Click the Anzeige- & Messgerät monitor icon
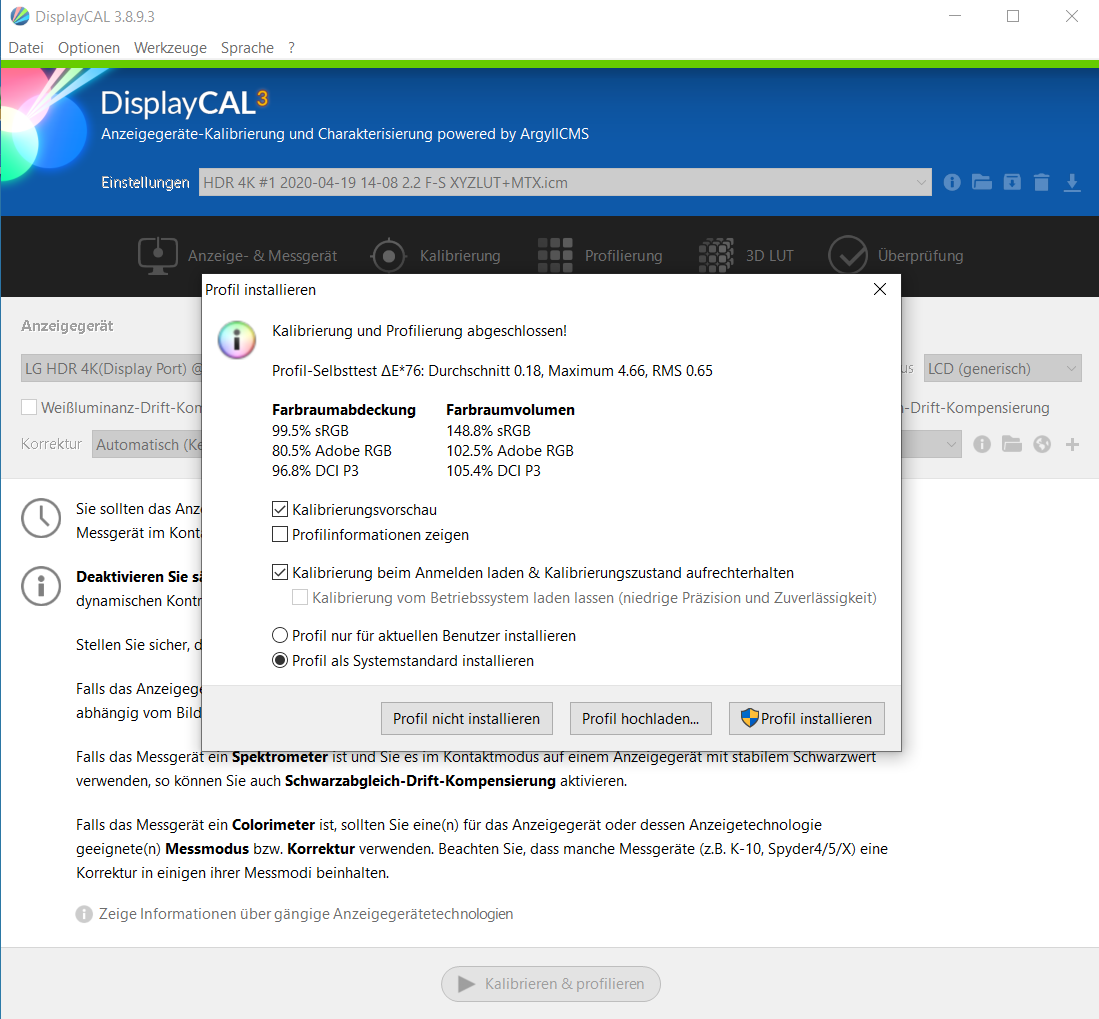1099x1019 pixels. [x=158, y=256]
